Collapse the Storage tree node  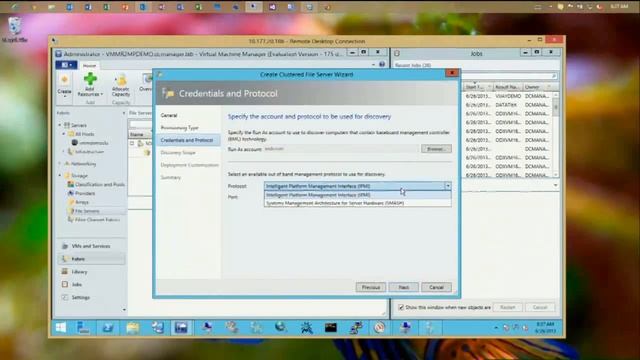pos(60,176)
